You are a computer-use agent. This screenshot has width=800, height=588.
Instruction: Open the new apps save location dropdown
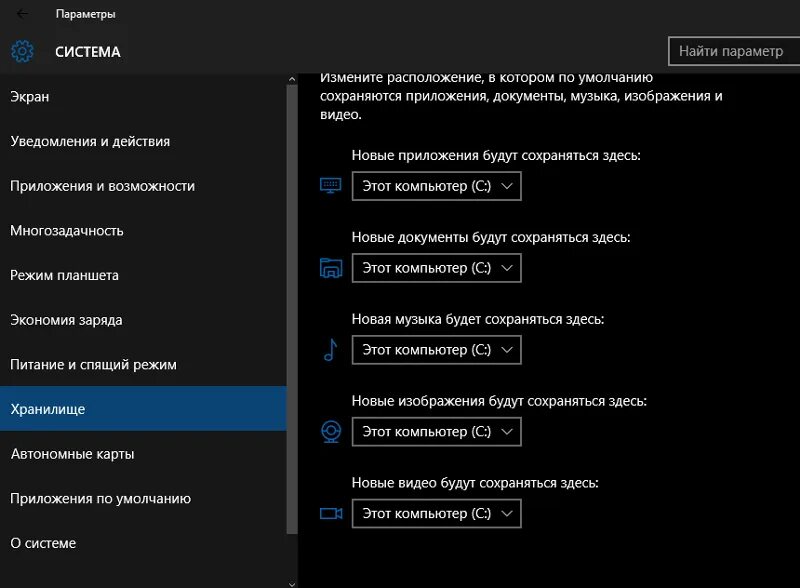click(x=436, y=186)
